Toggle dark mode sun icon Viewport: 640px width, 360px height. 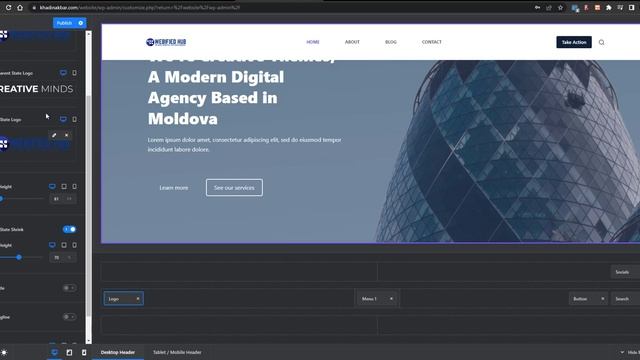point(4,352)
